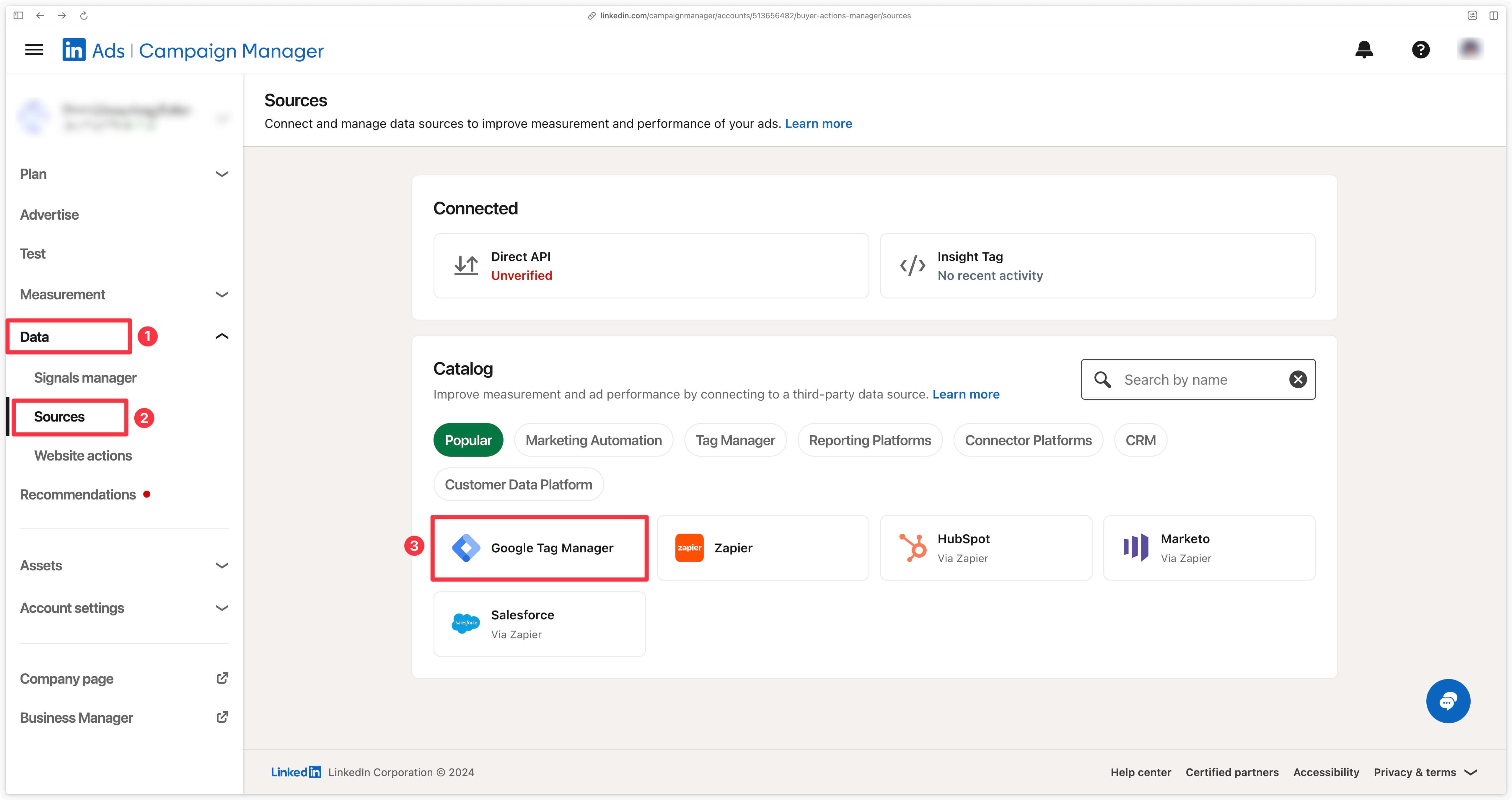Expand the Plan section chevron

222,174
